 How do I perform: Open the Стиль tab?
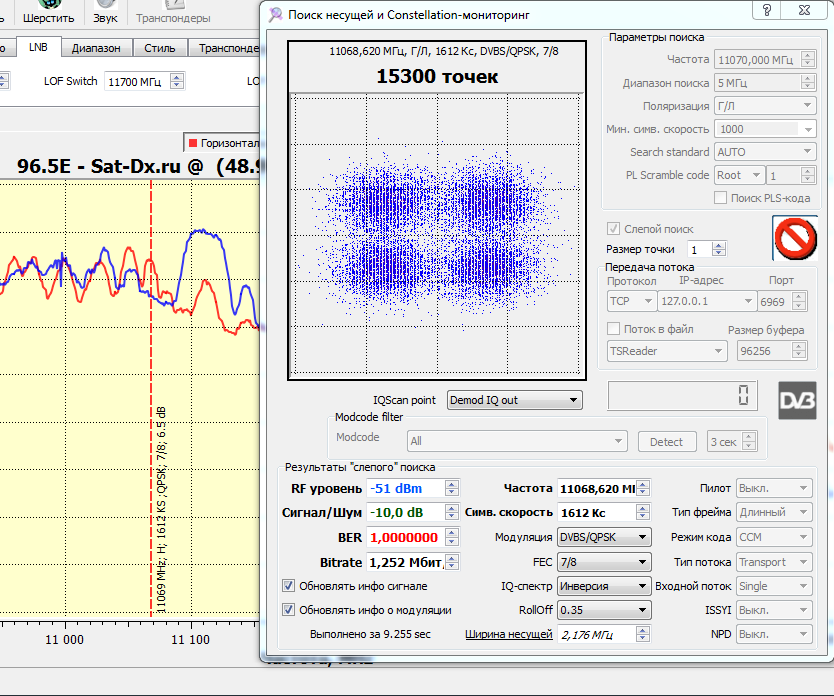[160, 48]
